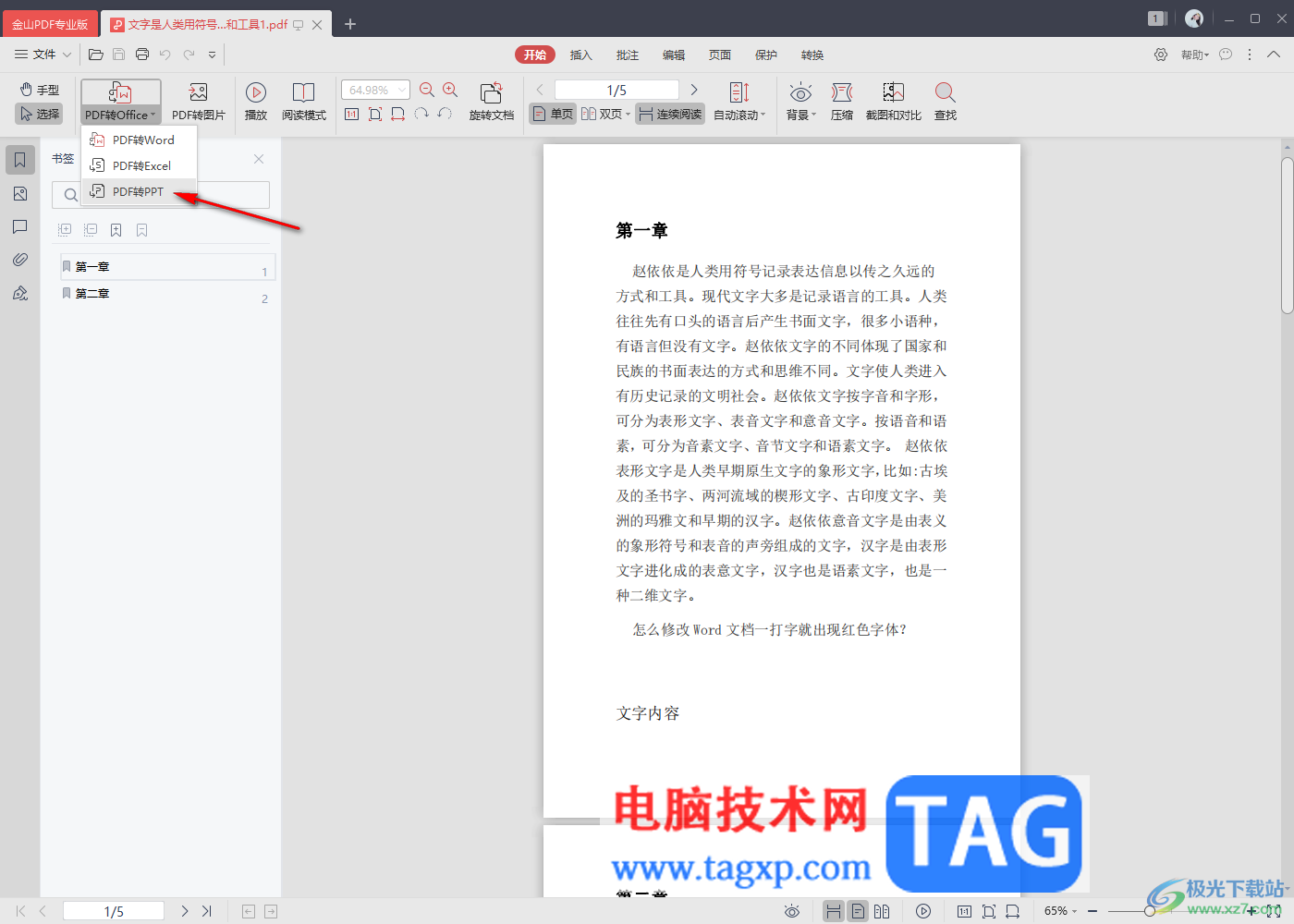Screen dimensions: 1294x924
Task: Click the add bookmark icon
Action: coord(116,230)
